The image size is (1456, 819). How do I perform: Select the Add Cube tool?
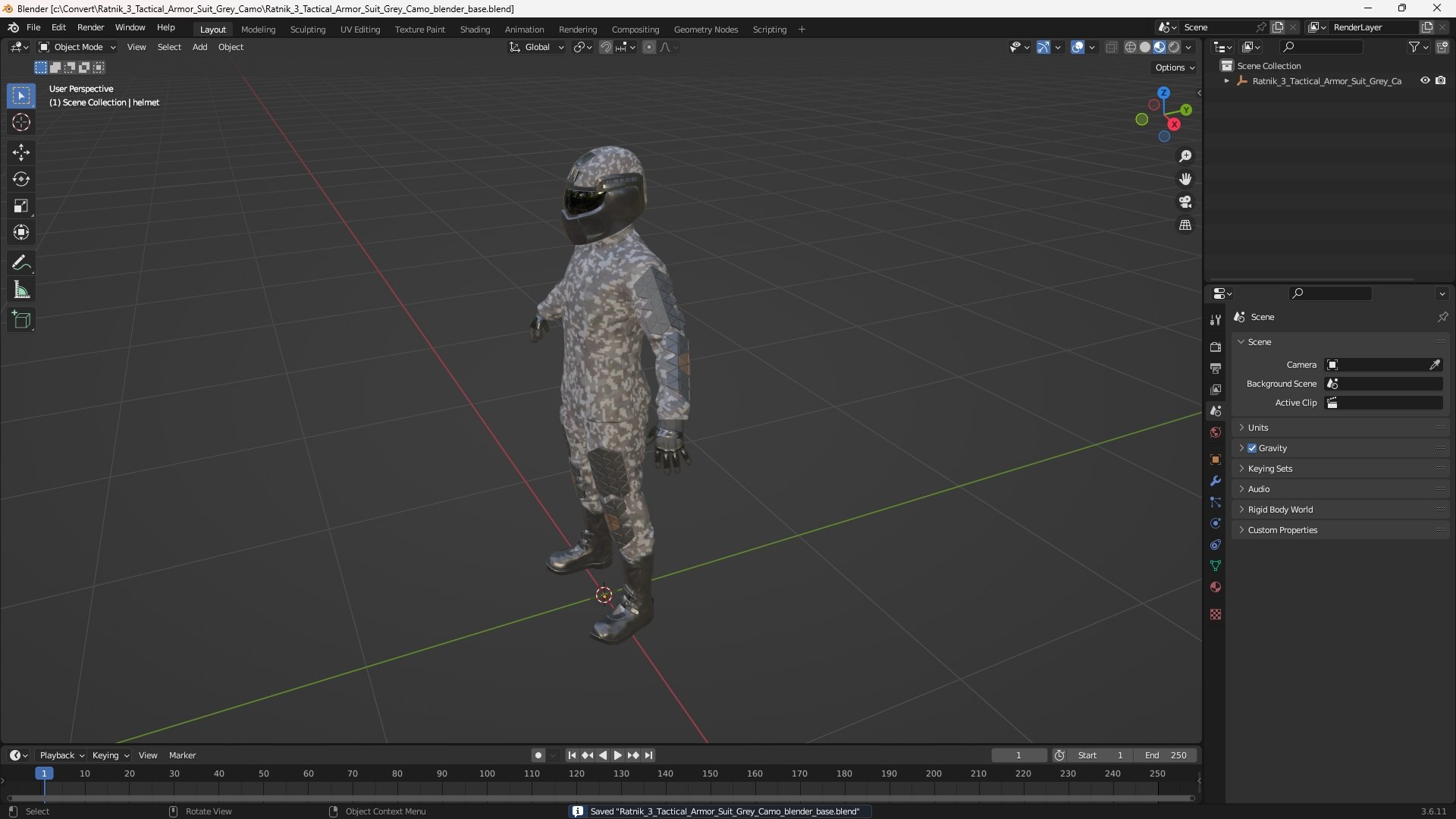[x=21, y=320]
